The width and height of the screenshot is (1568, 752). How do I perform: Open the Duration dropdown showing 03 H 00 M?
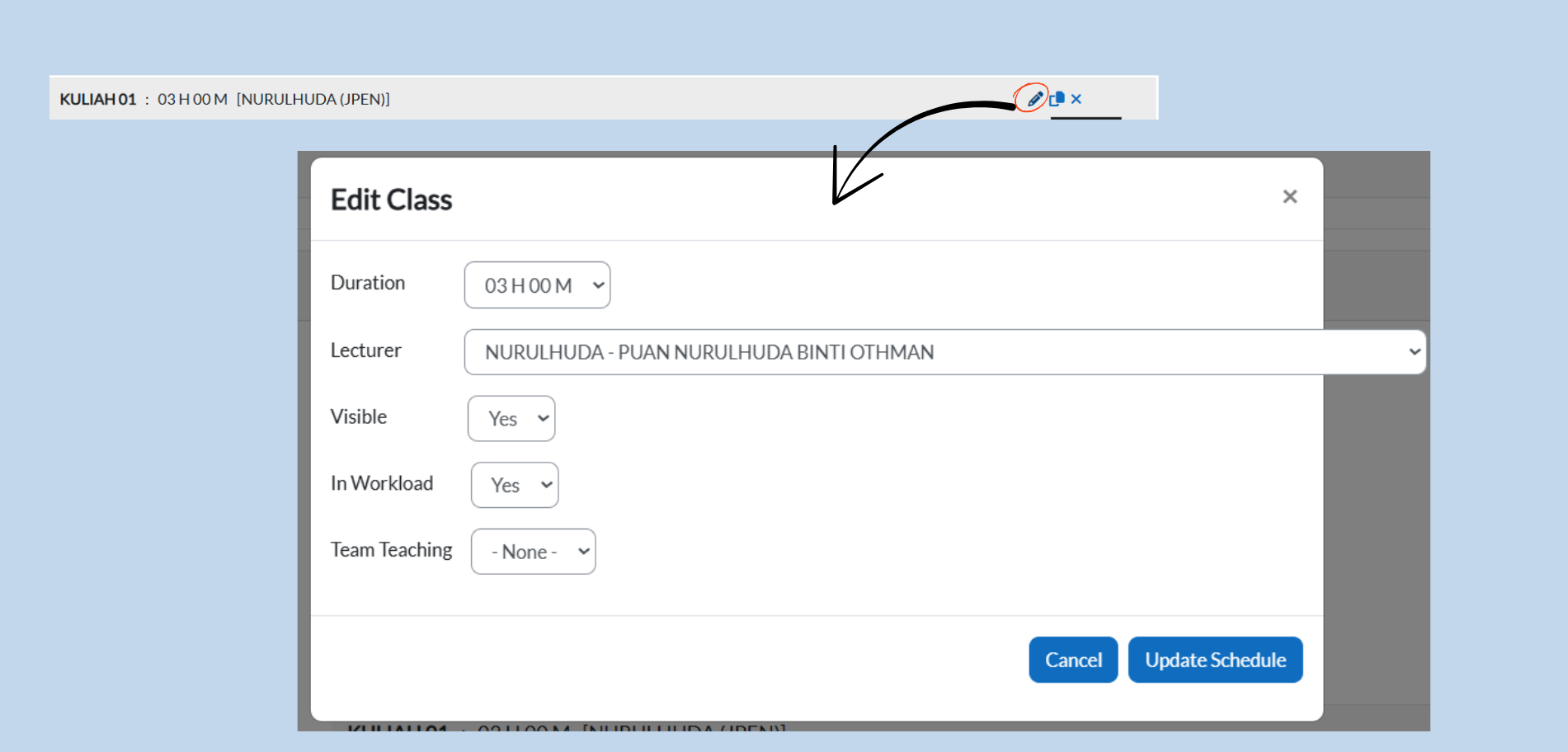click(537, 285)
